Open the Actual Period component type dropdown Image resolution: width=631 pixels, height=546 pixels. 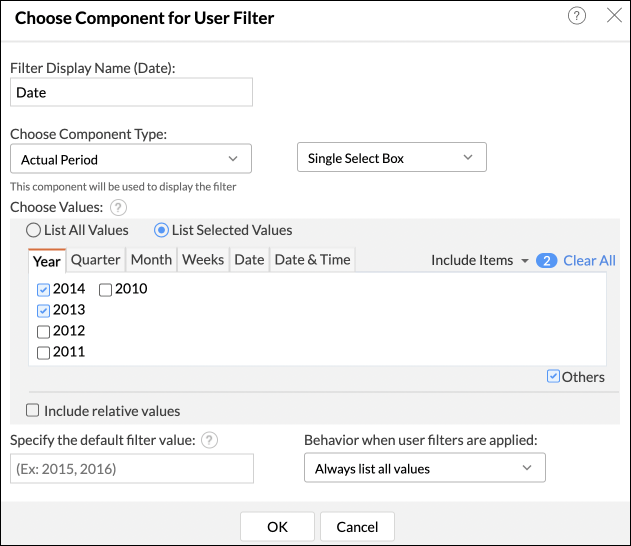tap(130, 159)
